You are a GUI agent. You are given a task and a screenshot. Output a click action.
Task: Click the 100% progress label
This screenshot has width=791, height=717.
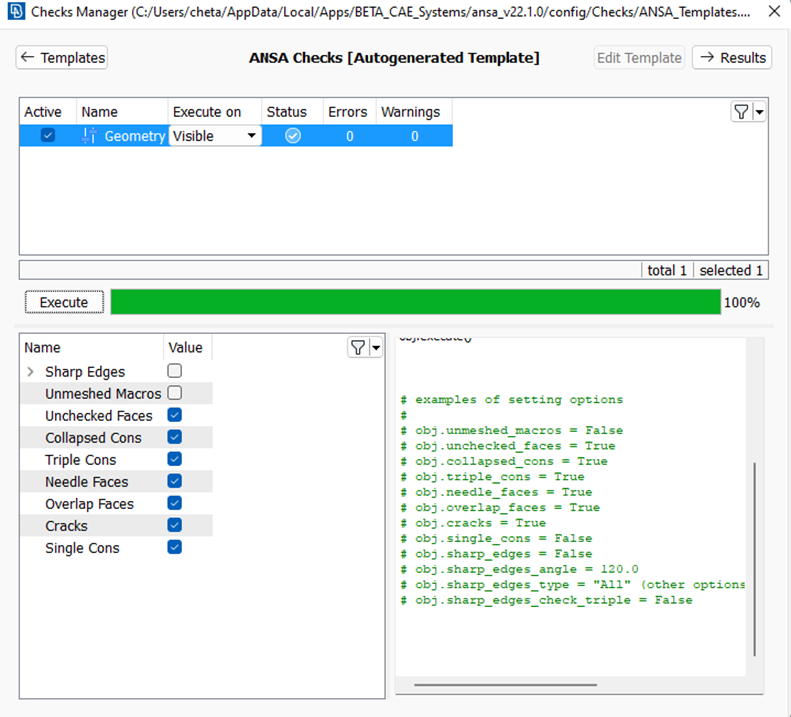(x=742, y=303)
